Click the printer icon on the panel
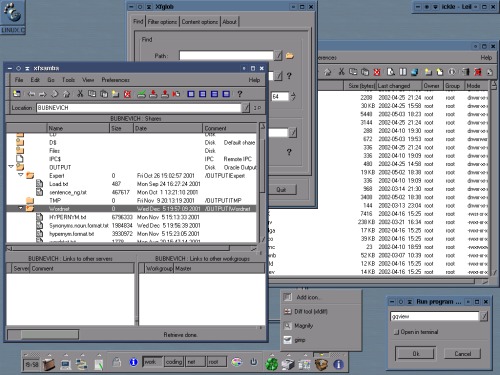Image resolution: width=500 pixels, height=375 pixels. point(288,364)
